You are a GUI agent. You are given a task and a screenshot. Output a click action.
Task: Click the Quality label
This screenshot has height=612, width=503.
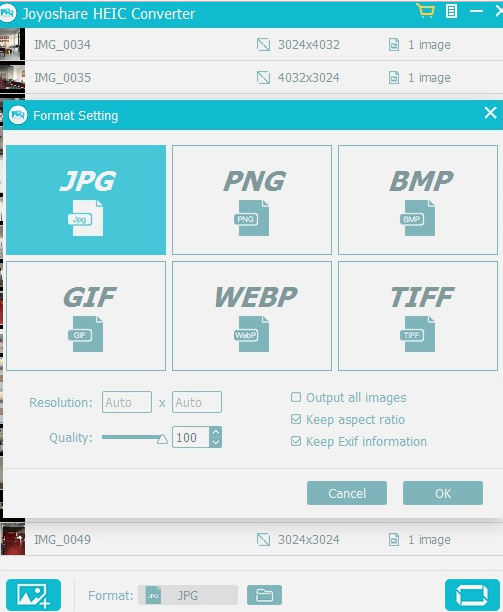(71, 438)
